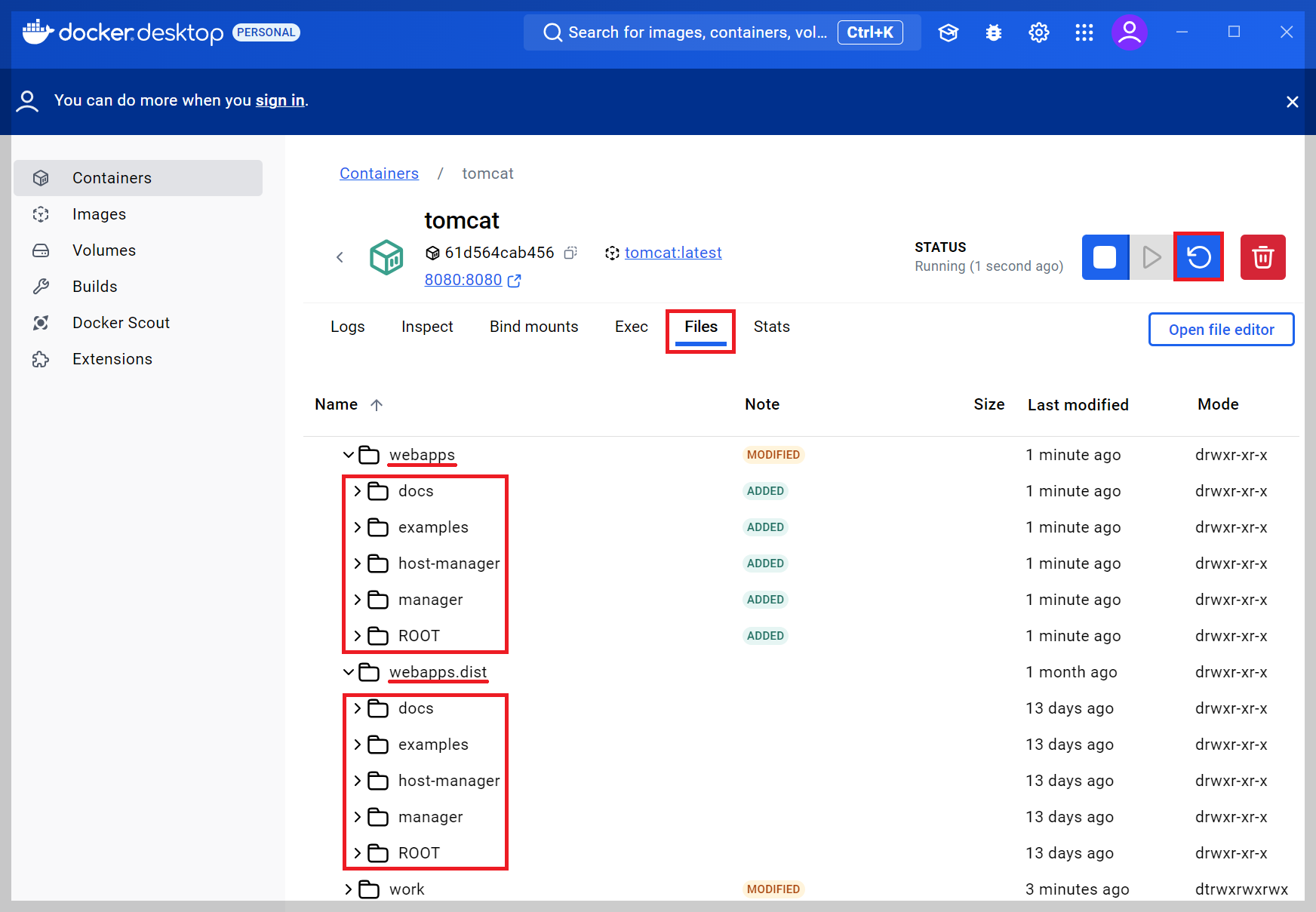Viewport: 1316px width, 912px height.
Task: Expand manager folder under webapps
Action: (x=358, y=600)
